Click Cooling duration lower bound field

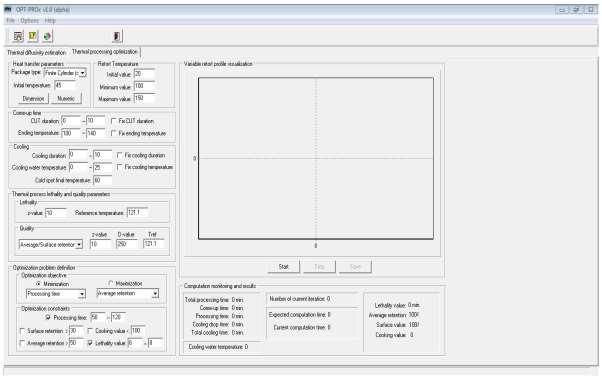[x=78, y=155]
